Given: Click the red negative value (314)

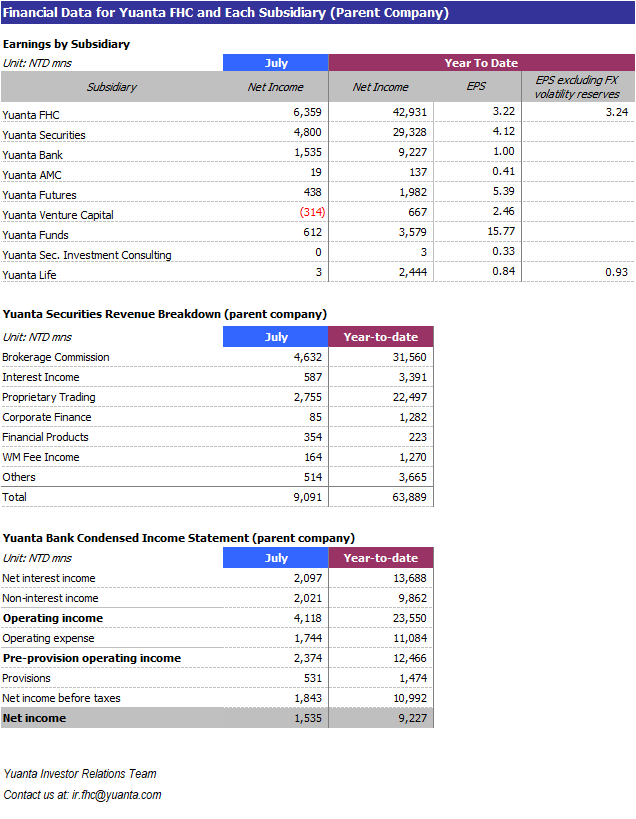Looking at the screenshot, I should [312, 212].
